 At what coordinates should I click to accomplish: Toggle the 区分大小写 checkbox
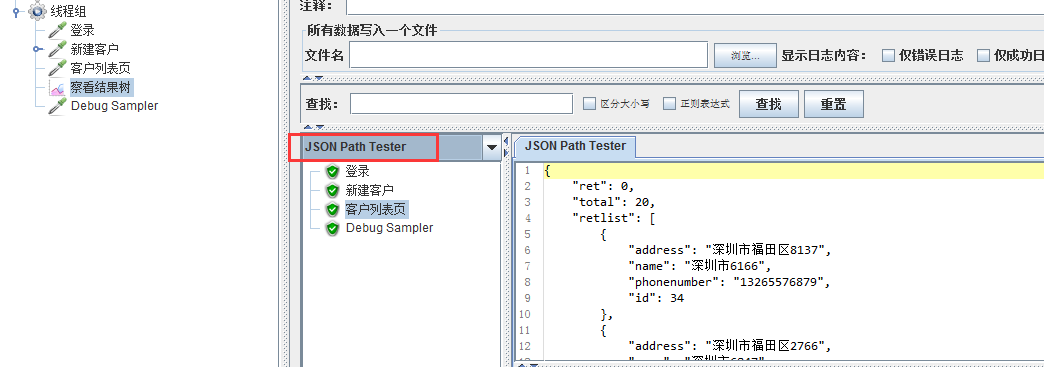tap(589, 104)
